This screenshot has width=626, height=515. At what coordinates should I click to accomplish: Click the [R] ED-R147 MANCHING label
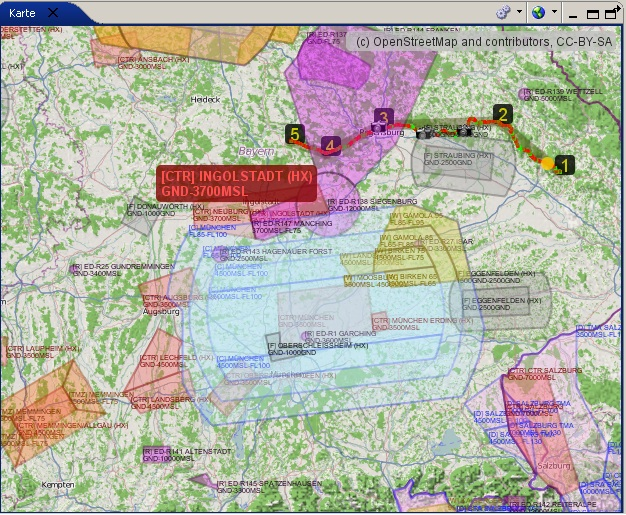[292, 227]
